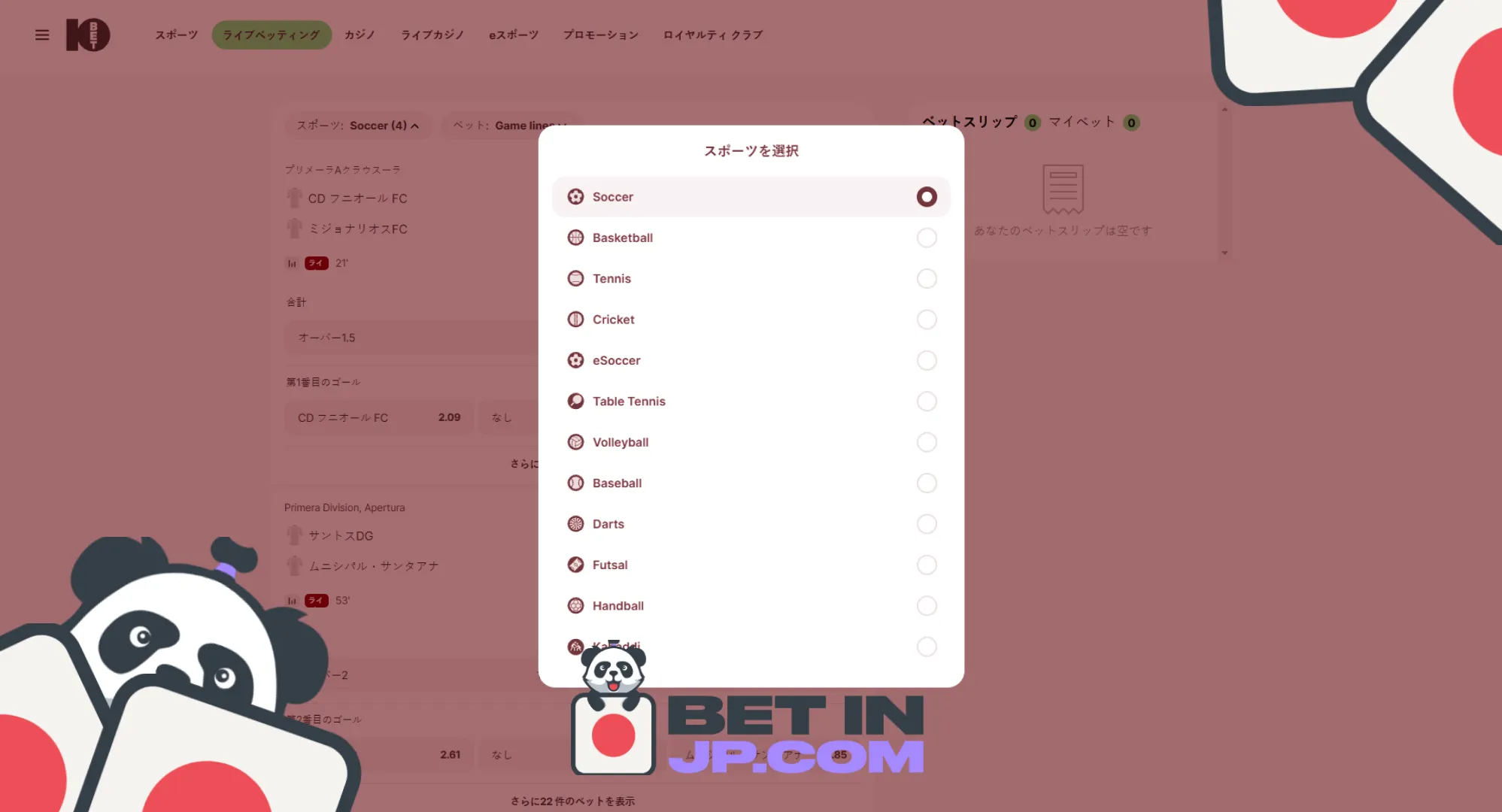Select the Basketball sport icon
This screenshot has width=1502, height=812.
(x=575, y=238)
